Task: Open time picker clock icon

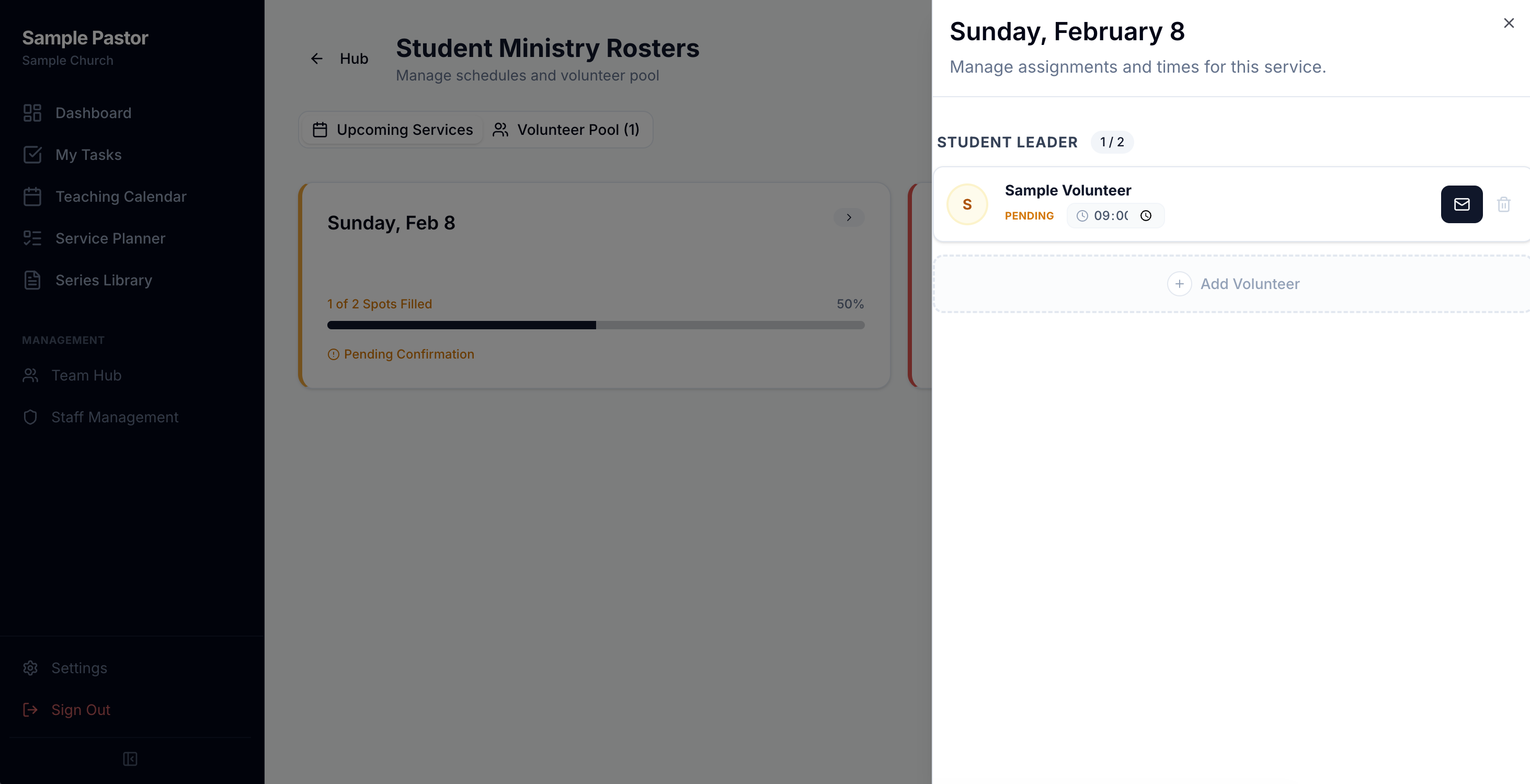Action: 1146,216
